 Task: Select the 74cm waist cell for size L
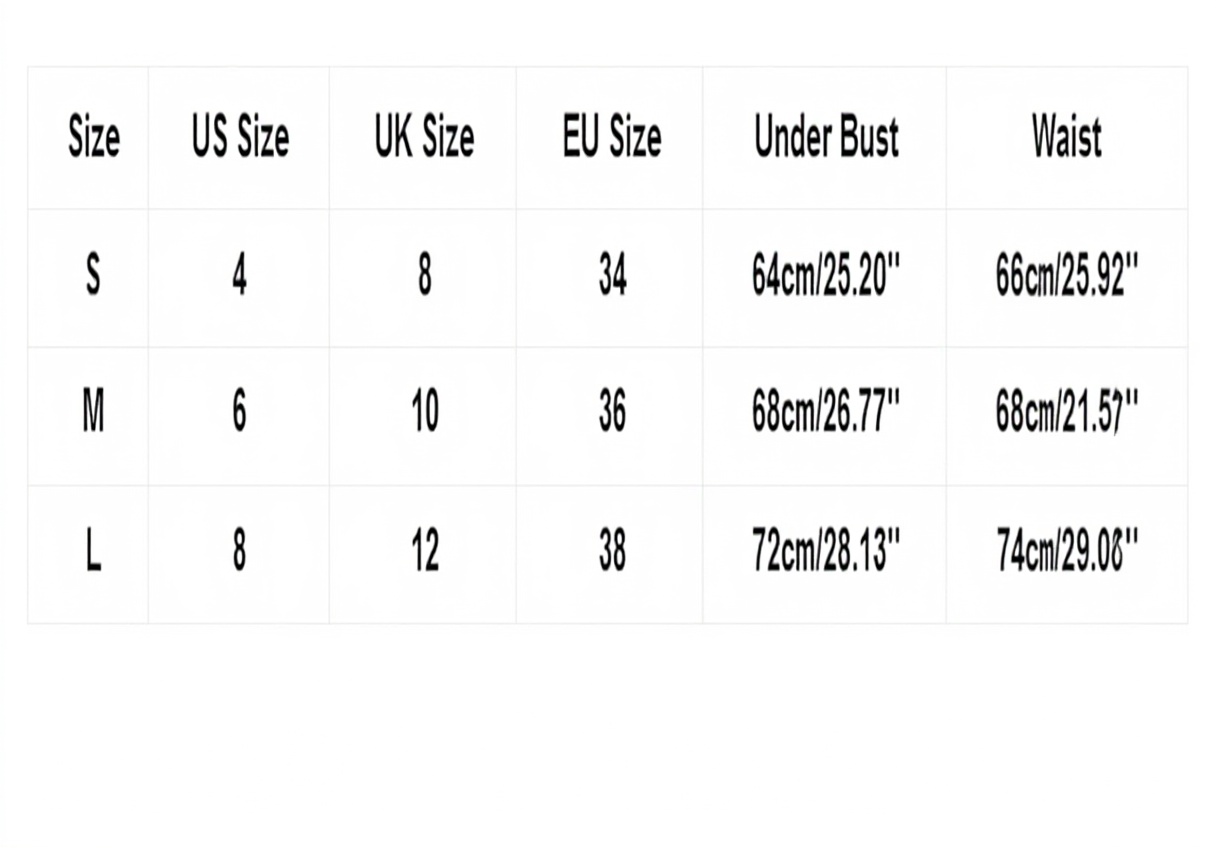pos(1067,551)
